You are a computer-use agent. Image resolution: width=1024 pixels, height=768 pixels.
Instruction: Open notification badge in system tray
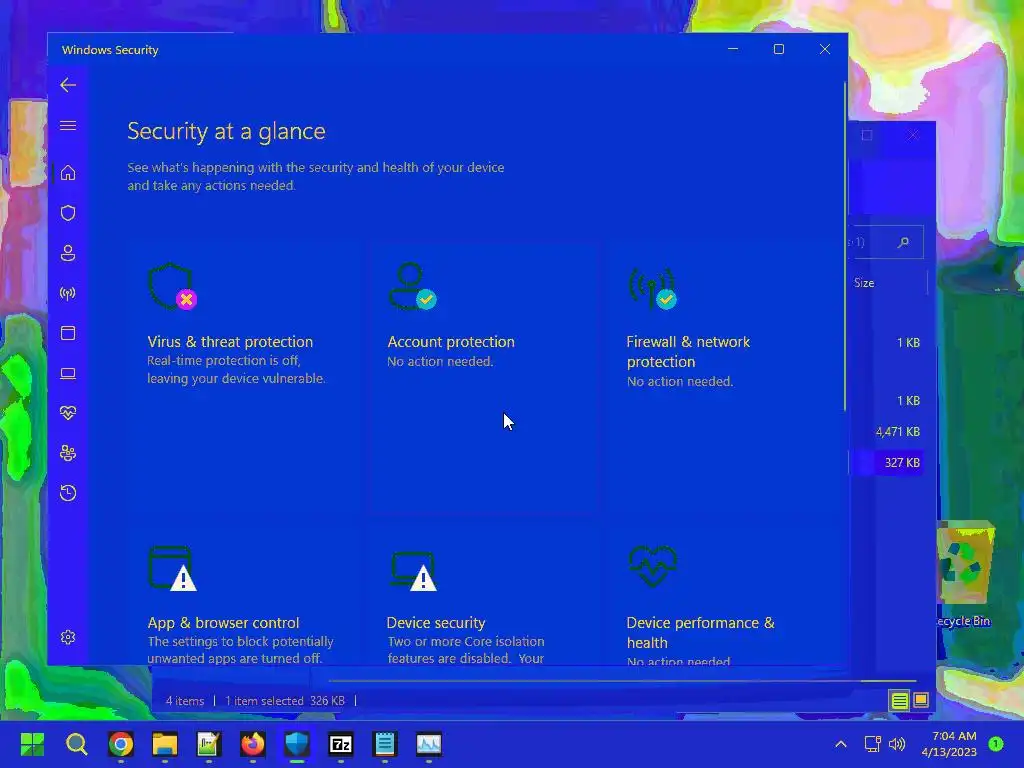pyautogui.click(x=996, y=744)
